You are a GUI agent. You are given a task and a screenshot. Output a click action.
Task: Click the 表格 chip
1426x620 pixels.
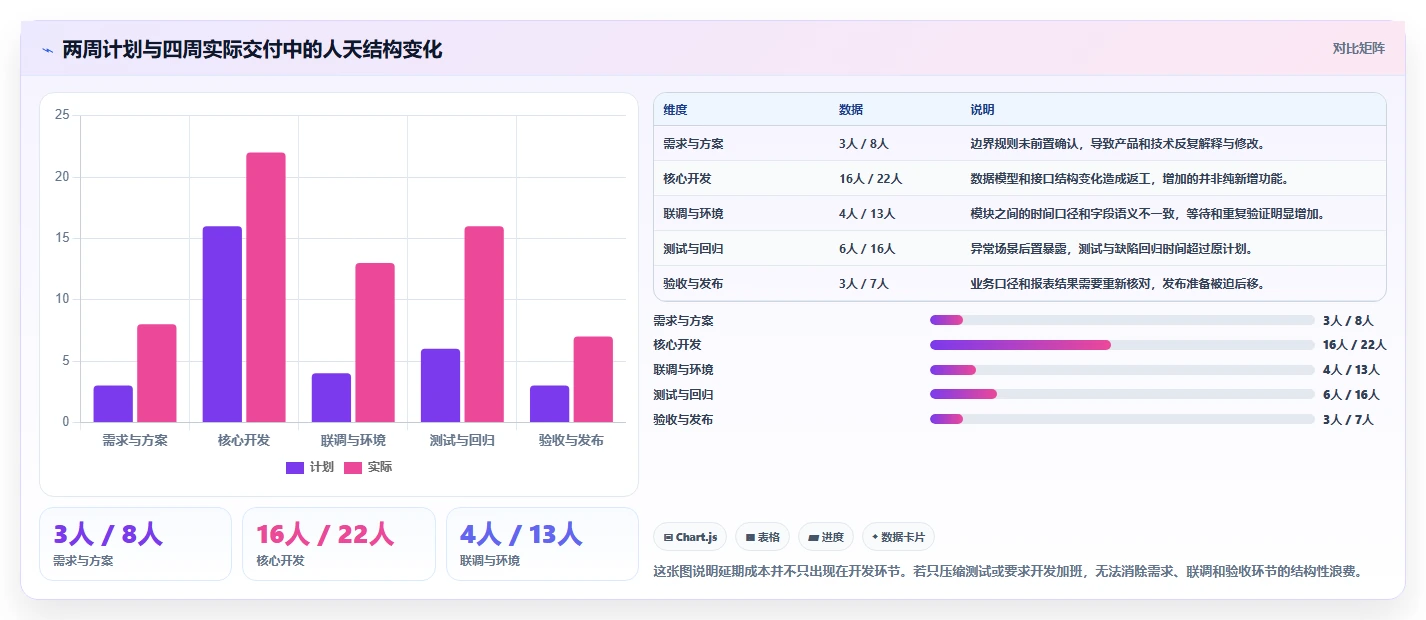pos(762,537)
